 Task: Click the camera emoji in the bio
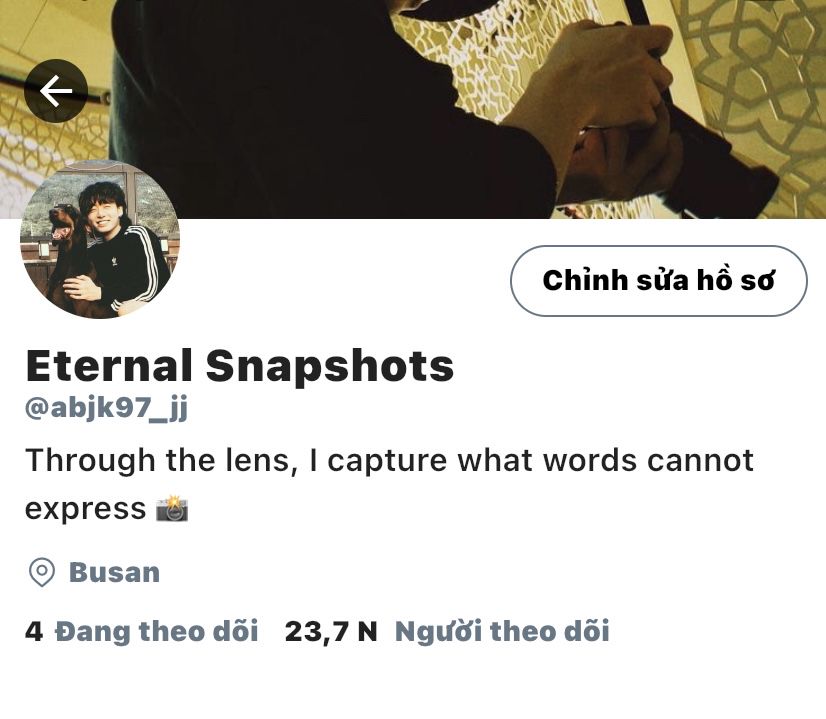tap(172, 508)
